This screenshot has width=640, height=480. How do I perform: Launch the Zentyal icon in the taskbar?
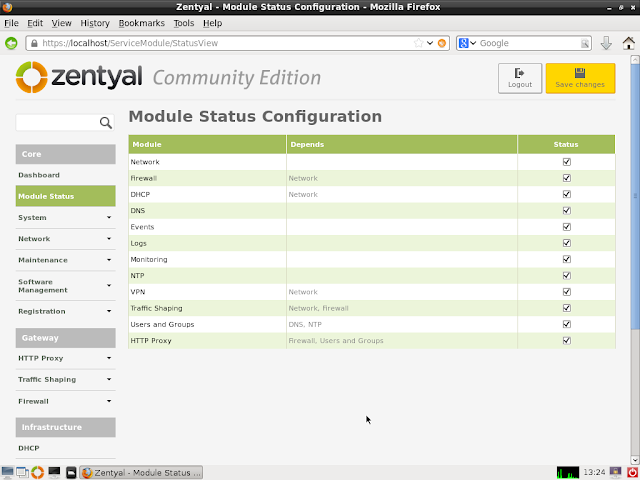38,472
